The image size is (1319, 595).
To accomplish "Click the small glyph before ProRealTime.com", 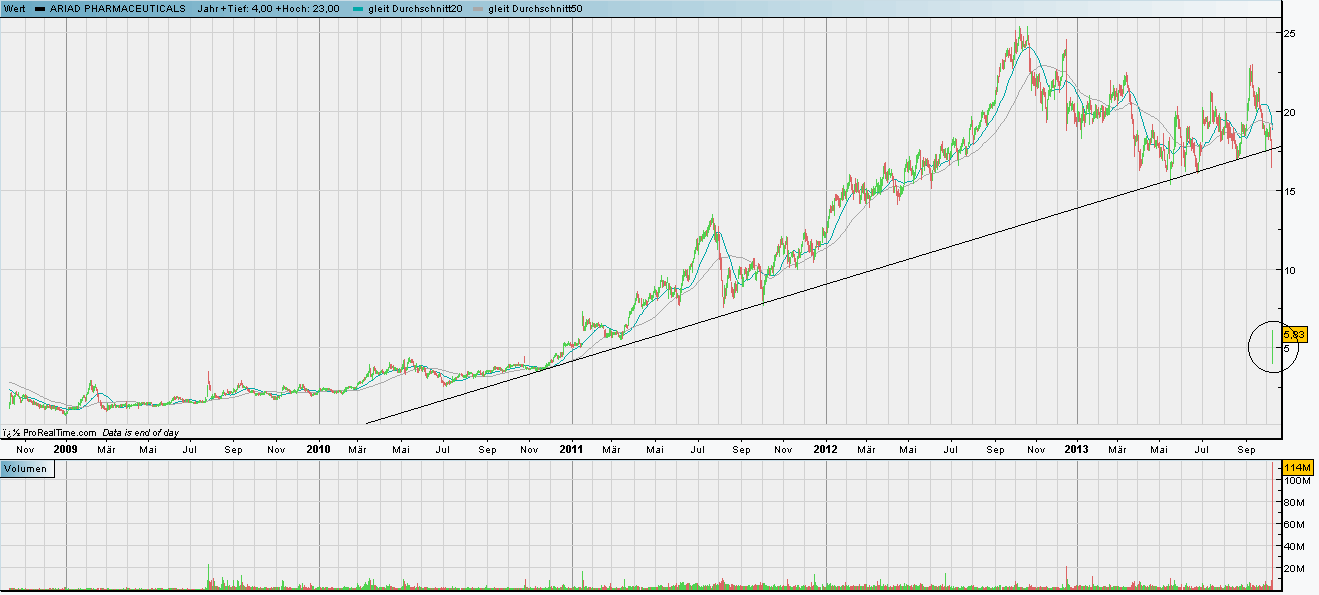I will click(x=10, y=434).
